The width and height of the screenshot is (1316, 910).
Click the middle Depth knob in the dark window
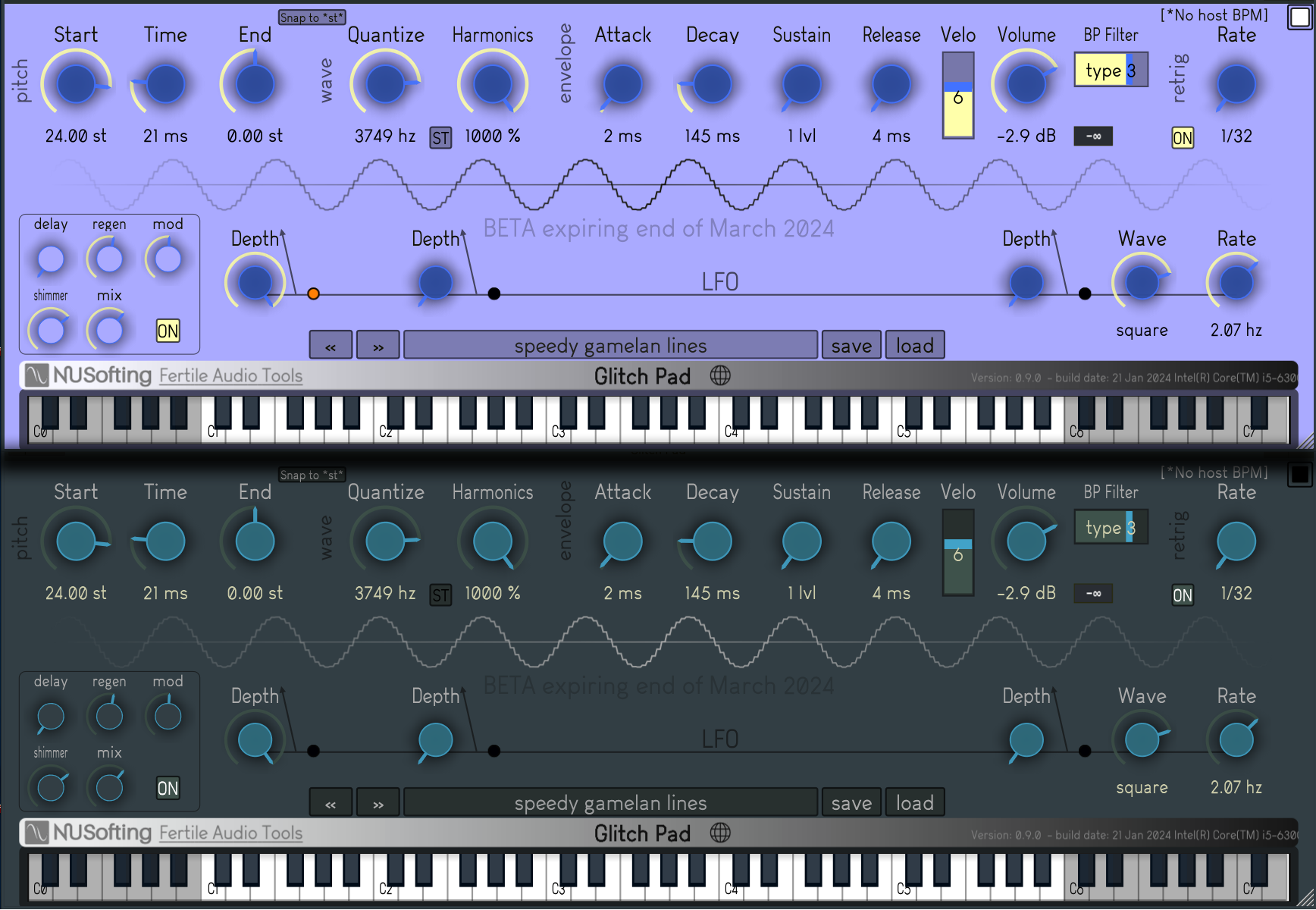435,739
